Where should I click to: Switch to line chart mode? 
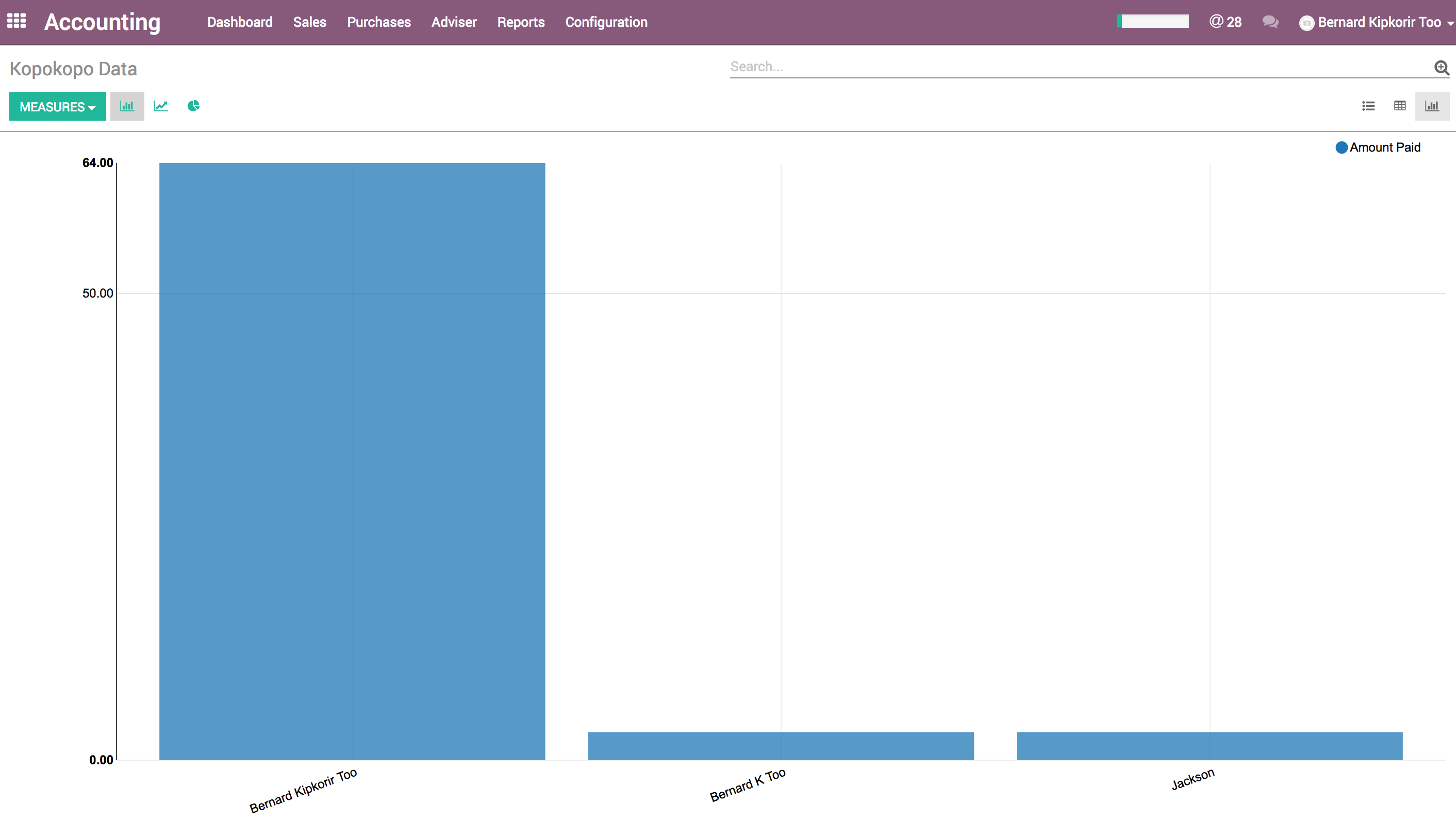[x=160, y=106]
